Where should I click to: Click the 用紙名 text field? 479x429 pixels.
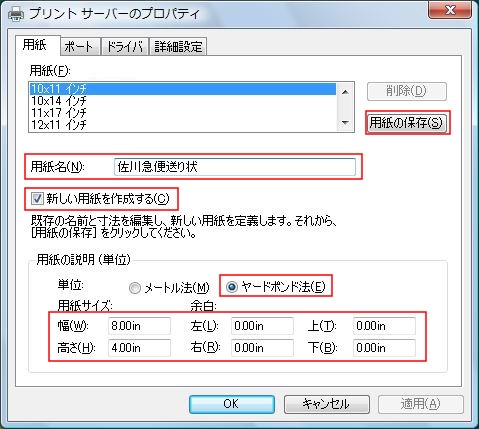(x=235, y=167)
